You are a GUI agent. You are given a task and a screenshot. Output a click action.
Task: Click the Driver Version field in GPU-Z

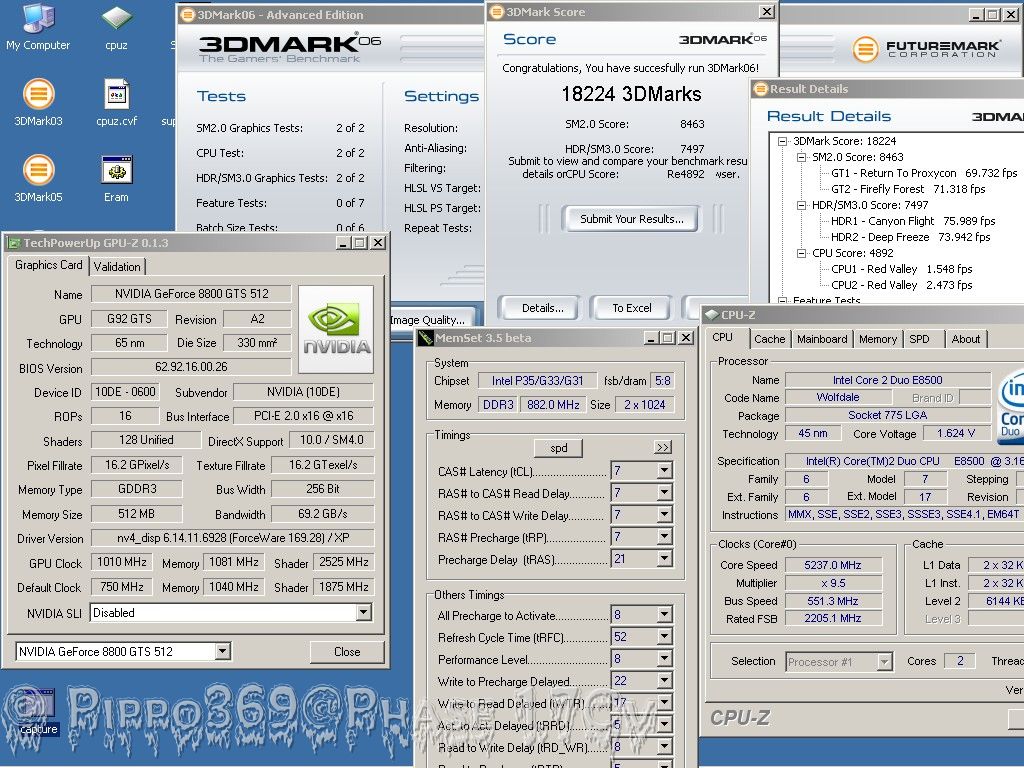coord(232,538)
